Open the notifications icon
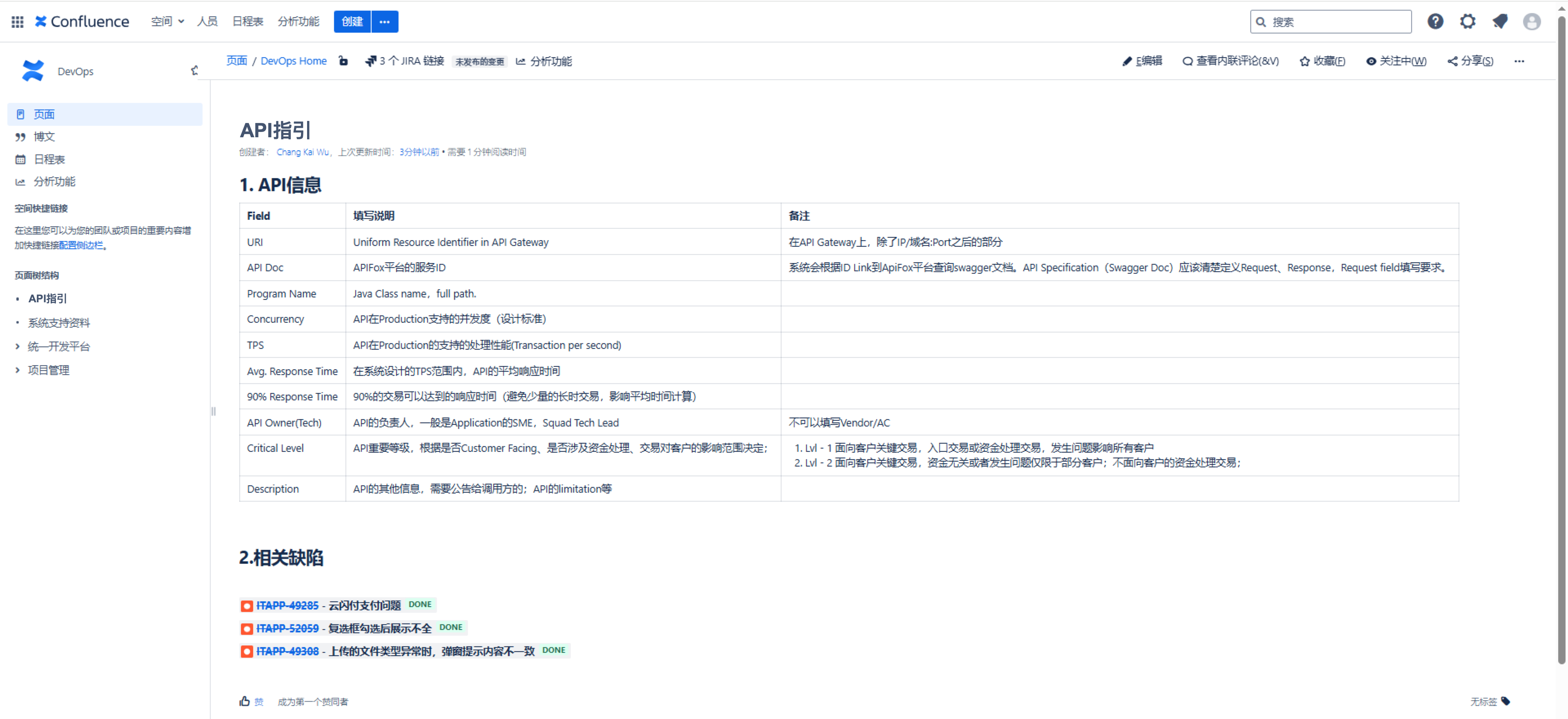1568x719 pixels. pos(1500,22)
